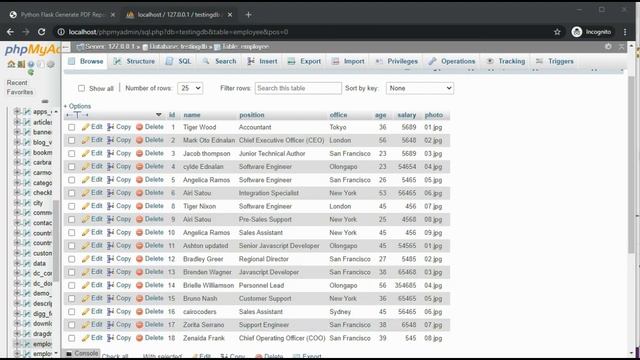Sort by the name column header
This screenshot has height=360, width=640.
coord(192,115)
